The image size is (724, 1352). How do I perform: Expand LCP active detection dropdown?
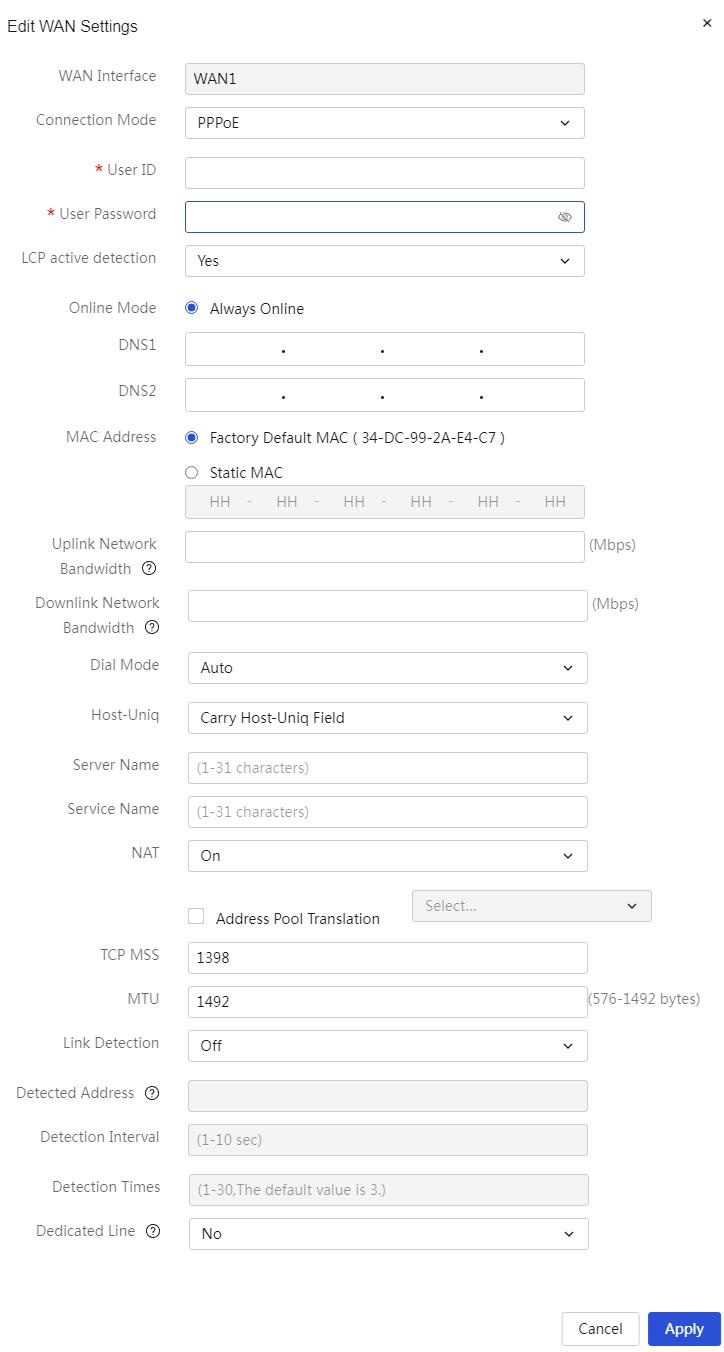tap(385, 261)
